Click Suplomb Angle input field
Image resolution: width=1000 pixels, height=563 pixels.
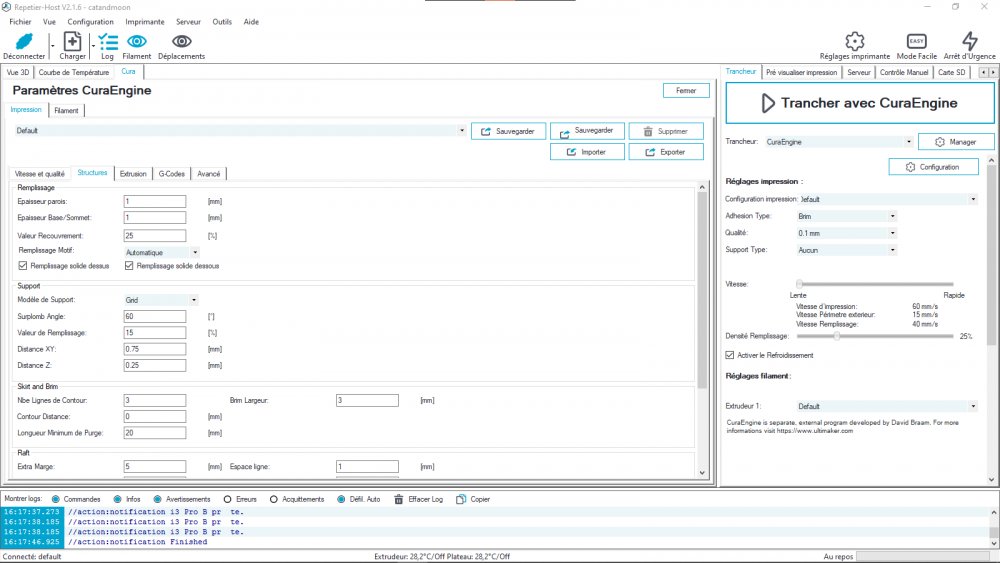155,316
